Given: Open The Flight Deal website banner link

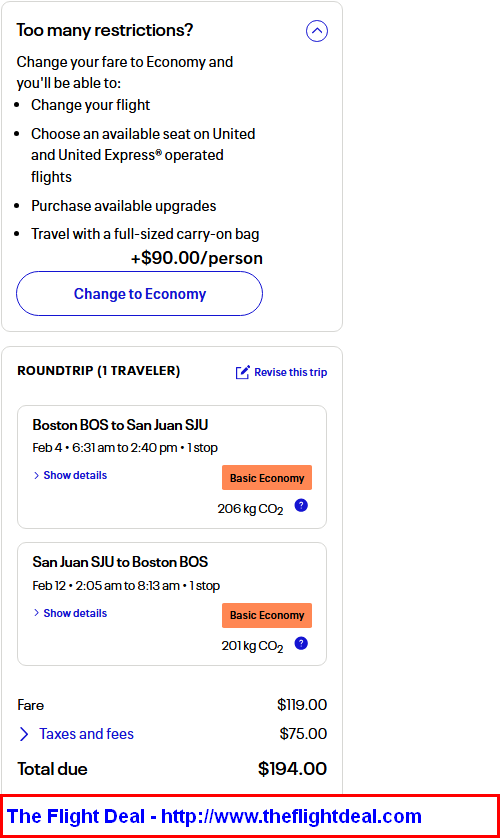Looking at the screenshot, I should pos(214,816).
